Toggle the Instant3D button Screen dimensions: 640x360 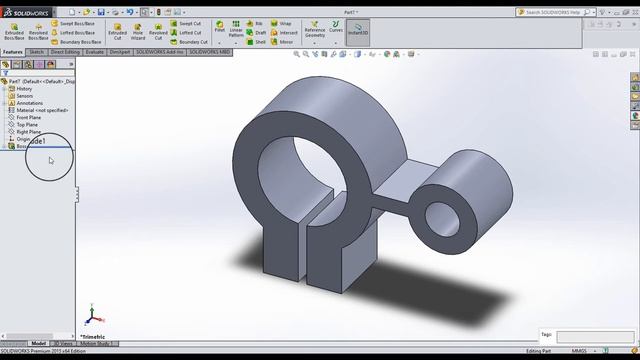358,32
